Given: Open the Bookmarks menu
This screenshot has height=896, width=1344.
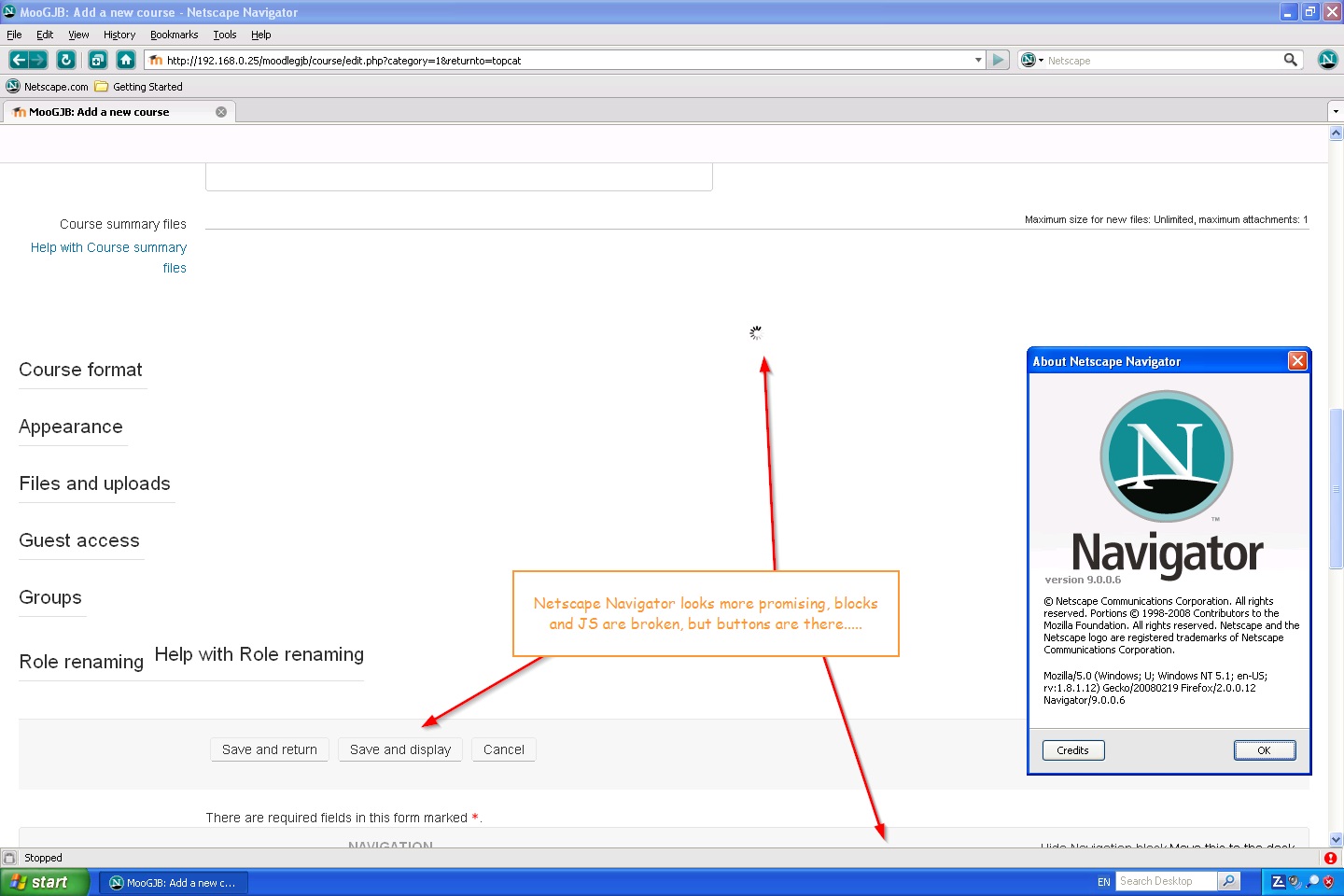Looking at the screenshot, I should coord(174,35).
